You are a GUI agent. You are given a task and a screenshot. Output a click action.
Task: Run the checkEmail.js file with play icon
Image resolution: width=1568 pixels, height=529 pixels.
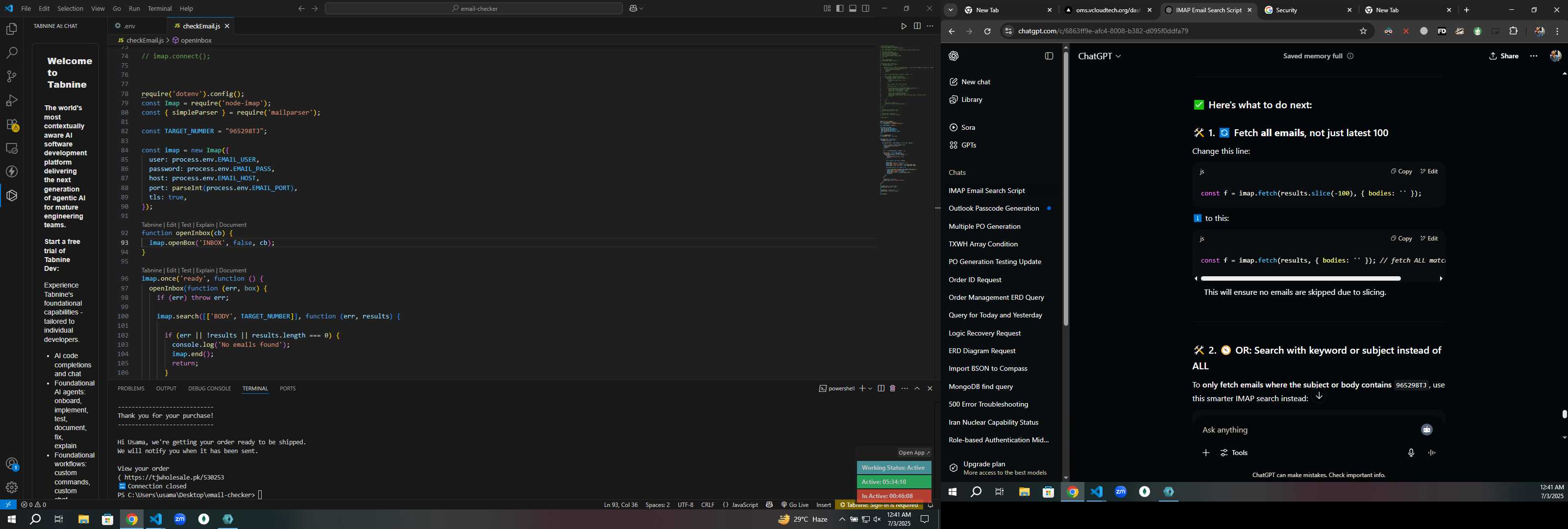pyautogui.click(x=903, y=26)
